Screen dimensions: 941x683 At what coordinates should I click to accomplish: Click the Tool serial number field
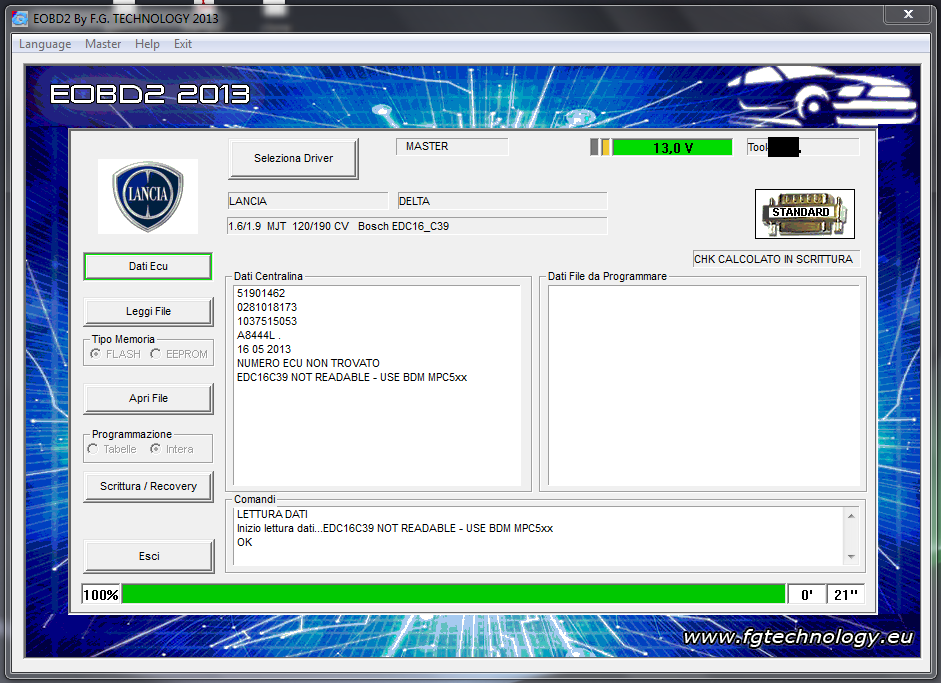tap(803, 147)
